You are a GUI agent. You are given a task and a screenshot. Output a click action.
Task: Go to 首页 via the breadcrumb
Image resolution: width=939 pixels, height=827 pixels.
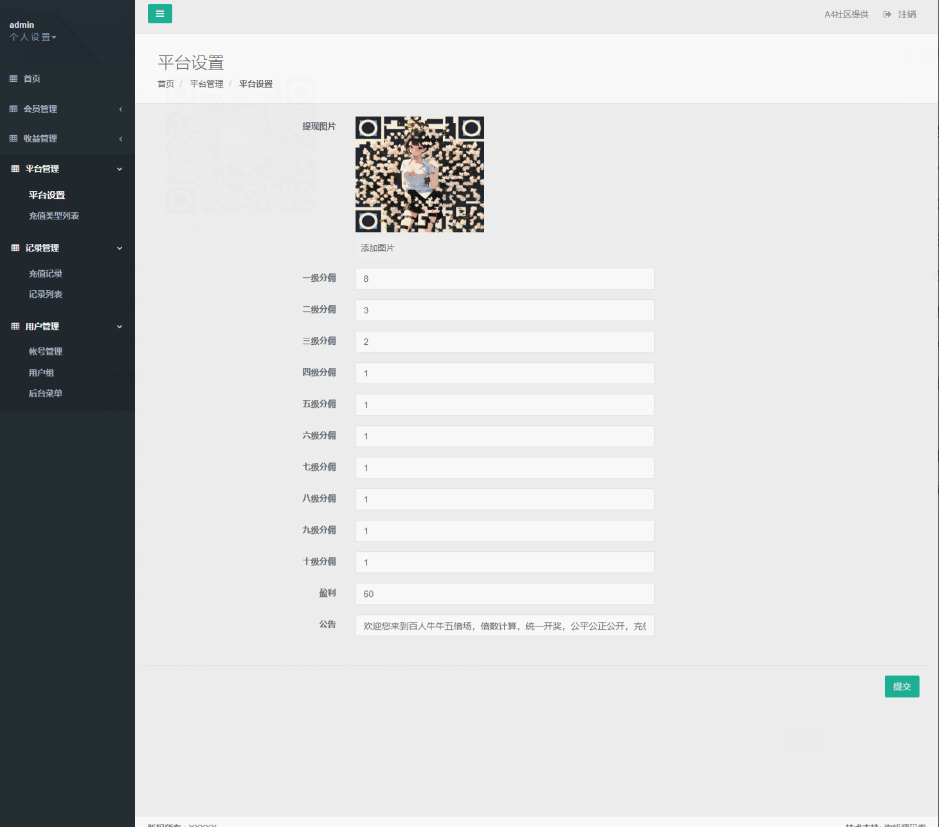click(x=166, y=84)
